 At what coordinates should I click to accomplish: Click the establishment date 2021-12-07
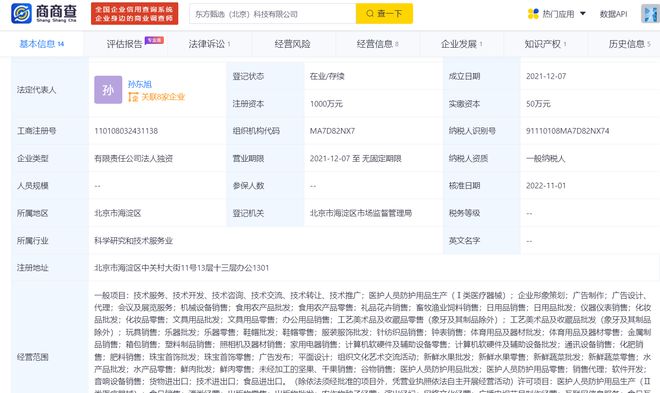[546, 76]
